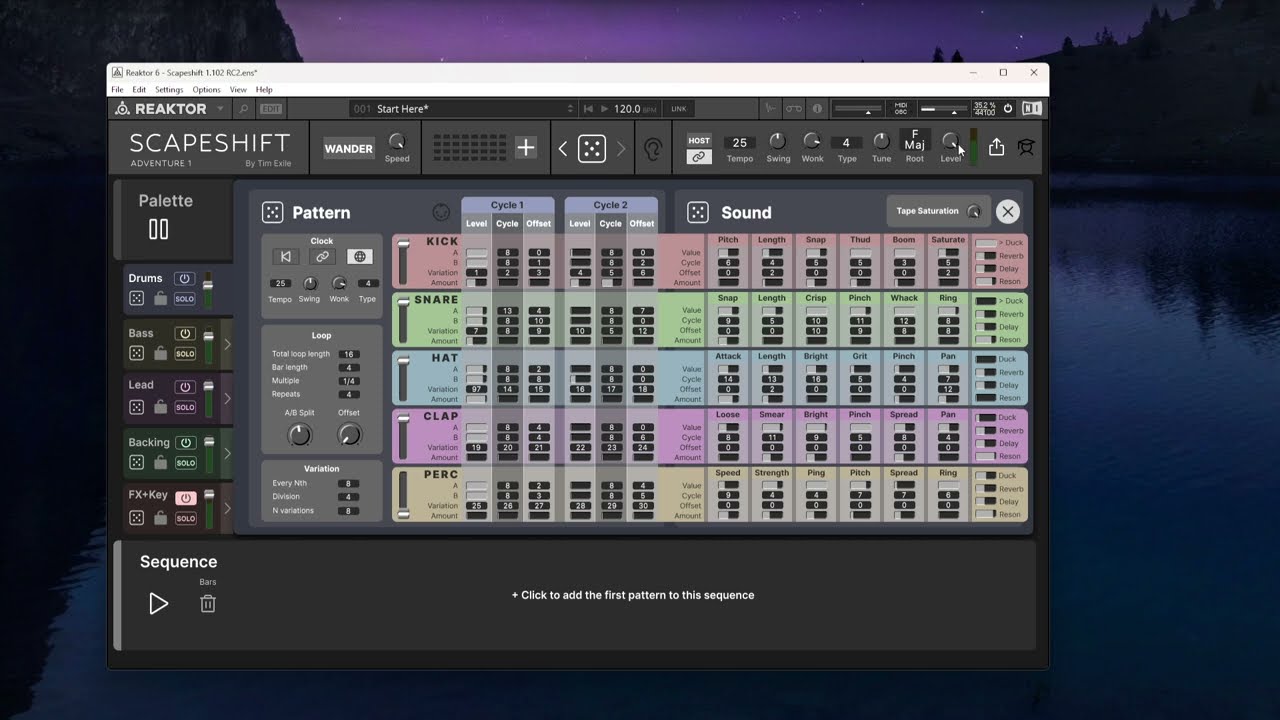The image size is (1280, 720).
Task: Play the sequence
Action: click(x=158, y=603)
